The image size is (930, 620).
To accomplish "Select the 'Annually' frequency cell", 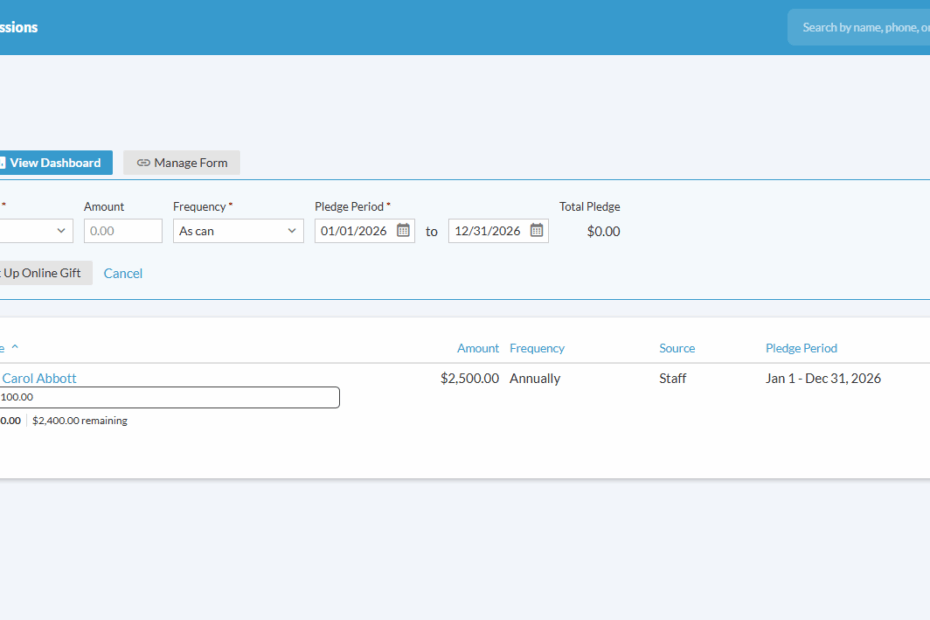I will coord(535,379).
